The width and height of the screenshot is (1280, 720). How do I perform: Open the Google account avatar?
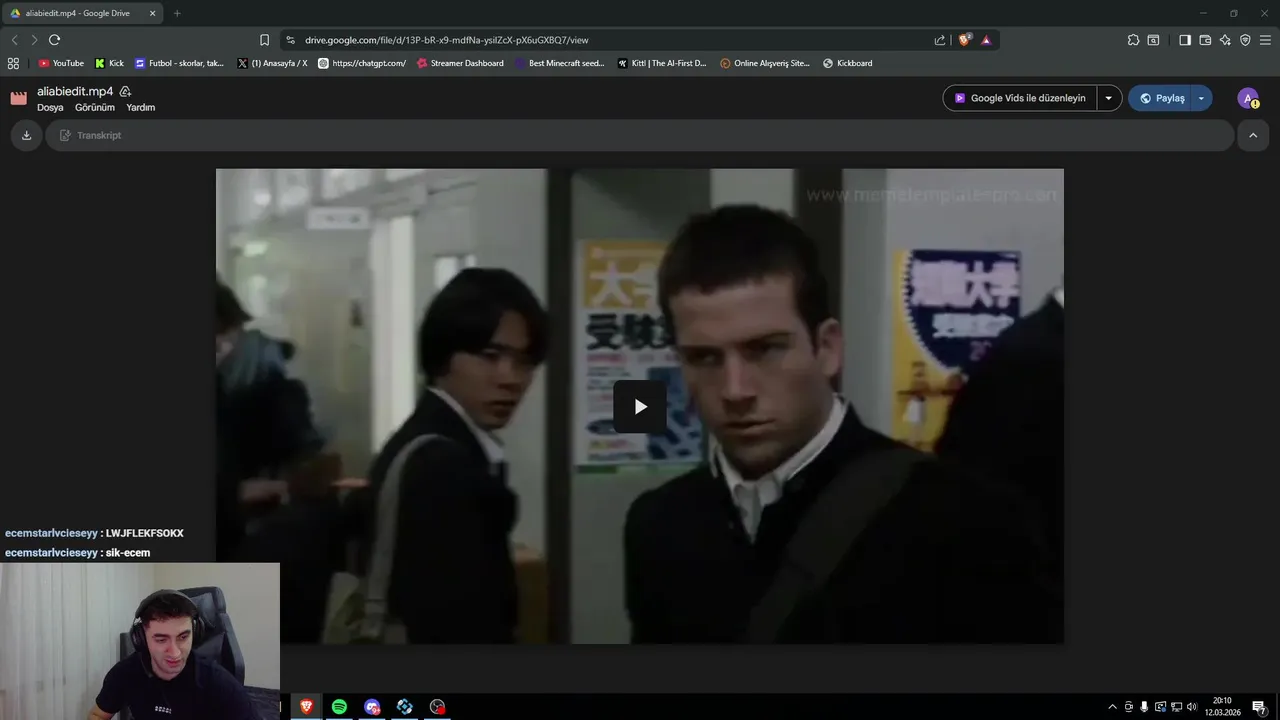click(1248, 98)
